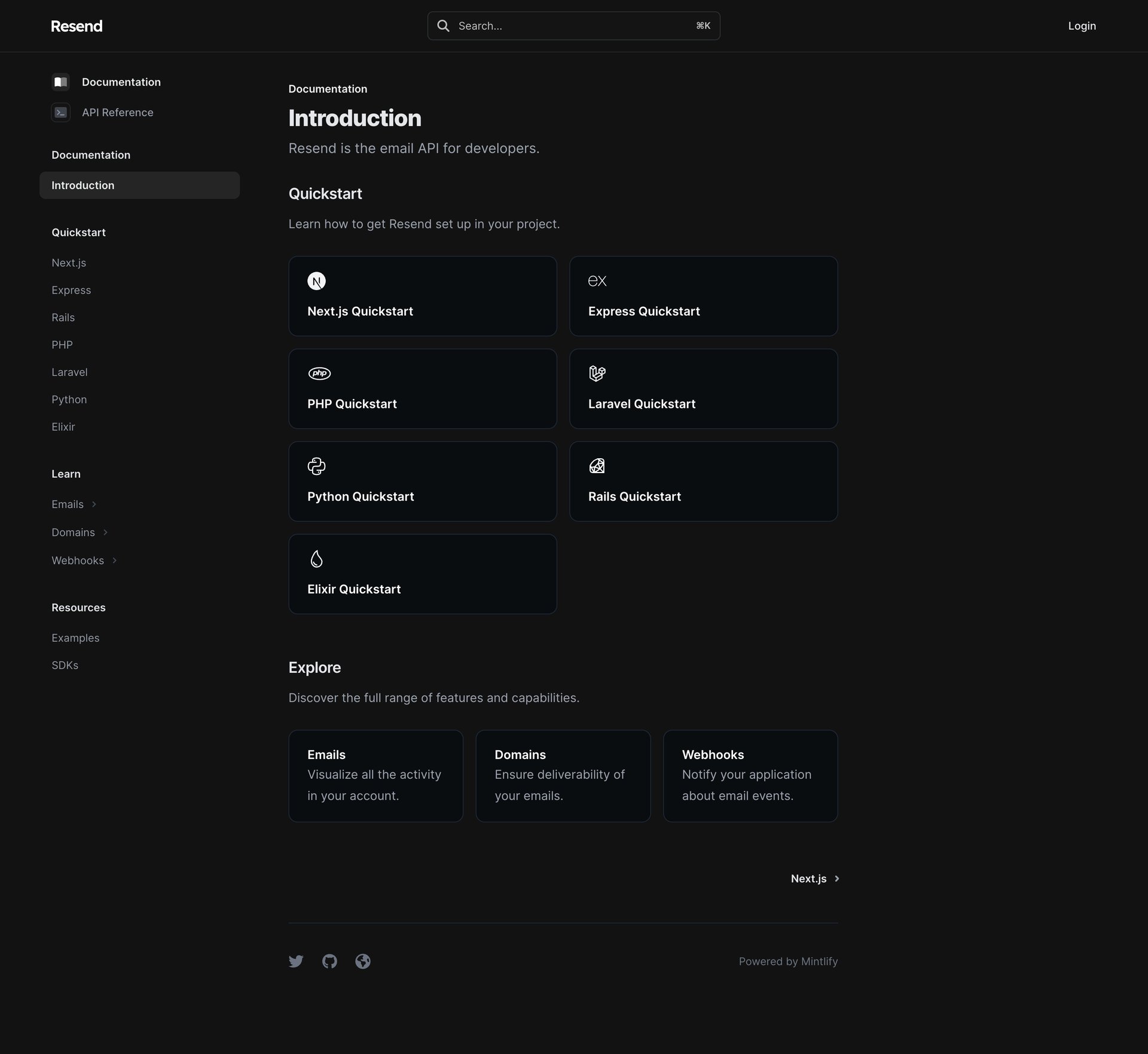The image size is (1148, 1054).
Task: Click the book icon next to Documentation
Action: [60, 81]
